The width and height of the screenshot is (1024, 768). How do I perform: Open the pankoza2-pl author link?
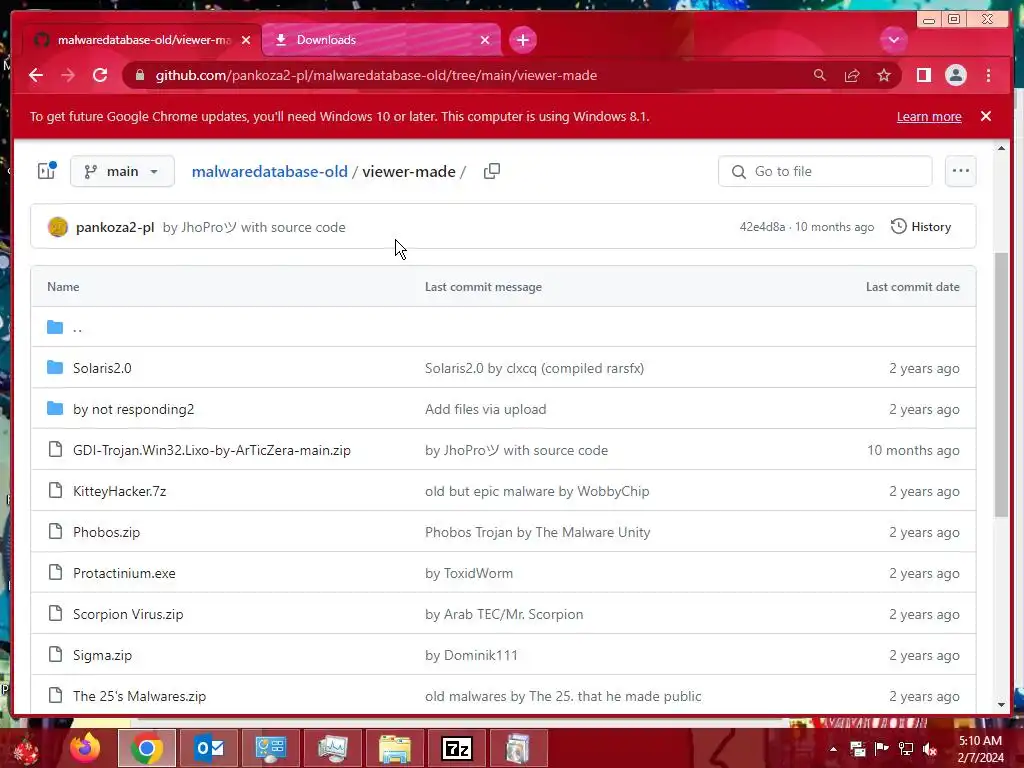(x=115, y=227)
